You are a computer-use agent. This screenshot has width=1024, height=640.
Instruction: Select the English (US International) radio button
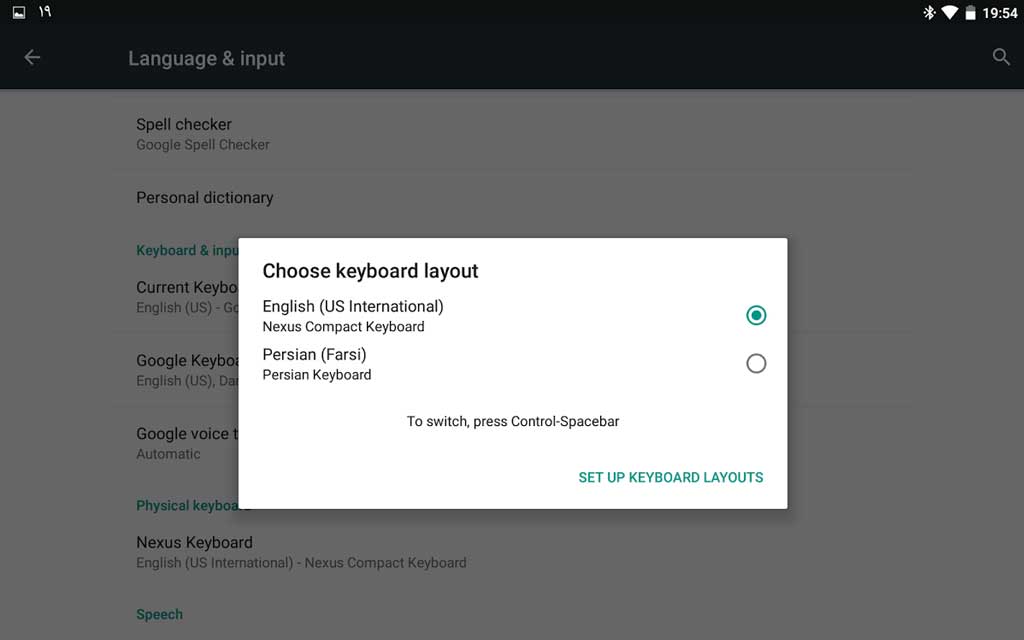coord(756,315)
